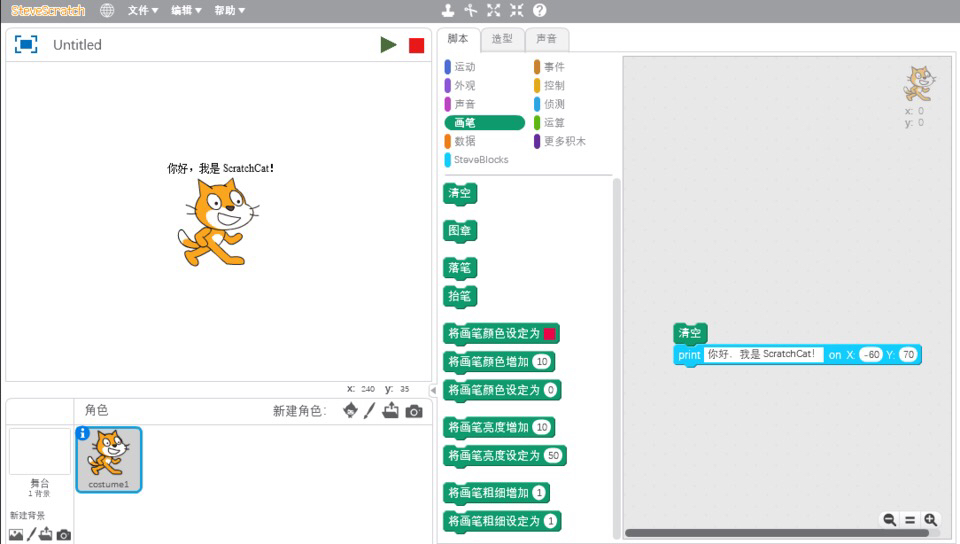960x544 pixels.
Task: Reset scripts area zoom
Action: (x=910, y=520)
